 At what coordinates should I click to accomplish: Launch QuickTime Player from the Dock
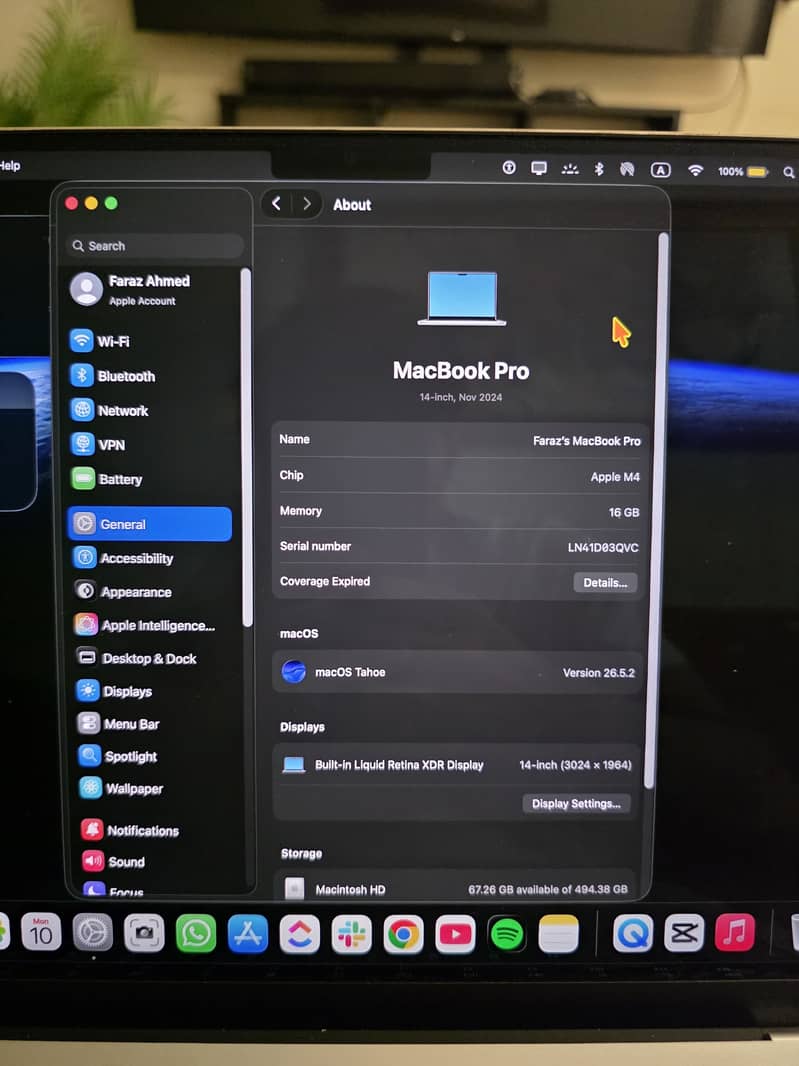[x=633, y=933]
